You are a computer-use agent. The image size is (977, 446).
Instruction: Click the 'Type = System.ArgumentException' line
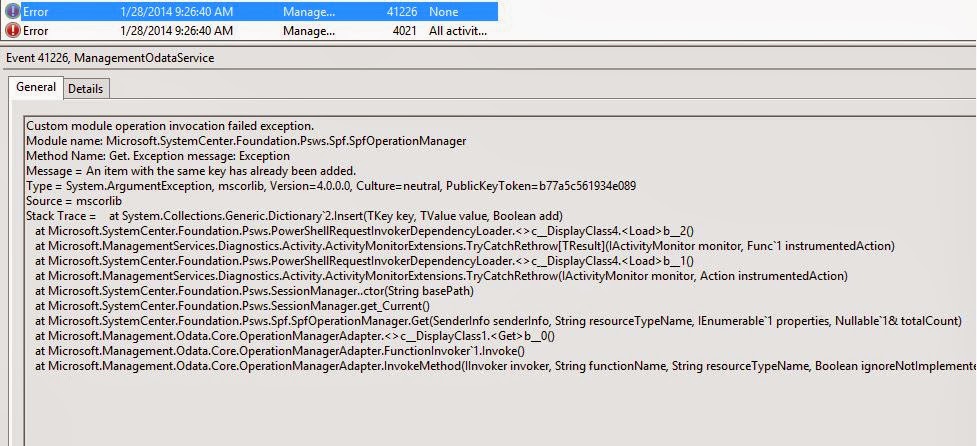click(331, 186)
